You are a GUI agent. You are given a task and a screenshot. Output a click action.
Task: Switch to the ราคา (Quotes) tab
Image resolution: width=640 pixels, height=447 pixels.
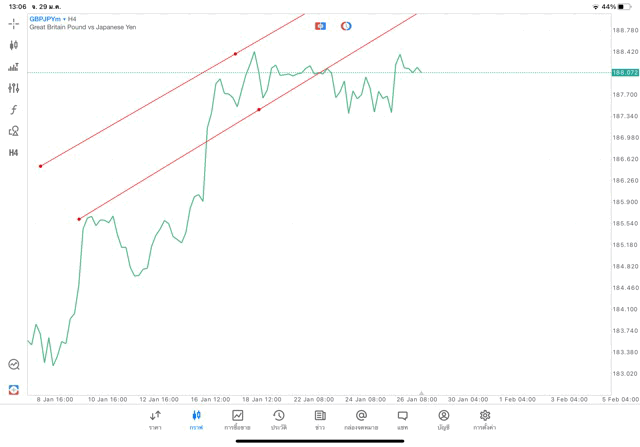coord(155,420)
